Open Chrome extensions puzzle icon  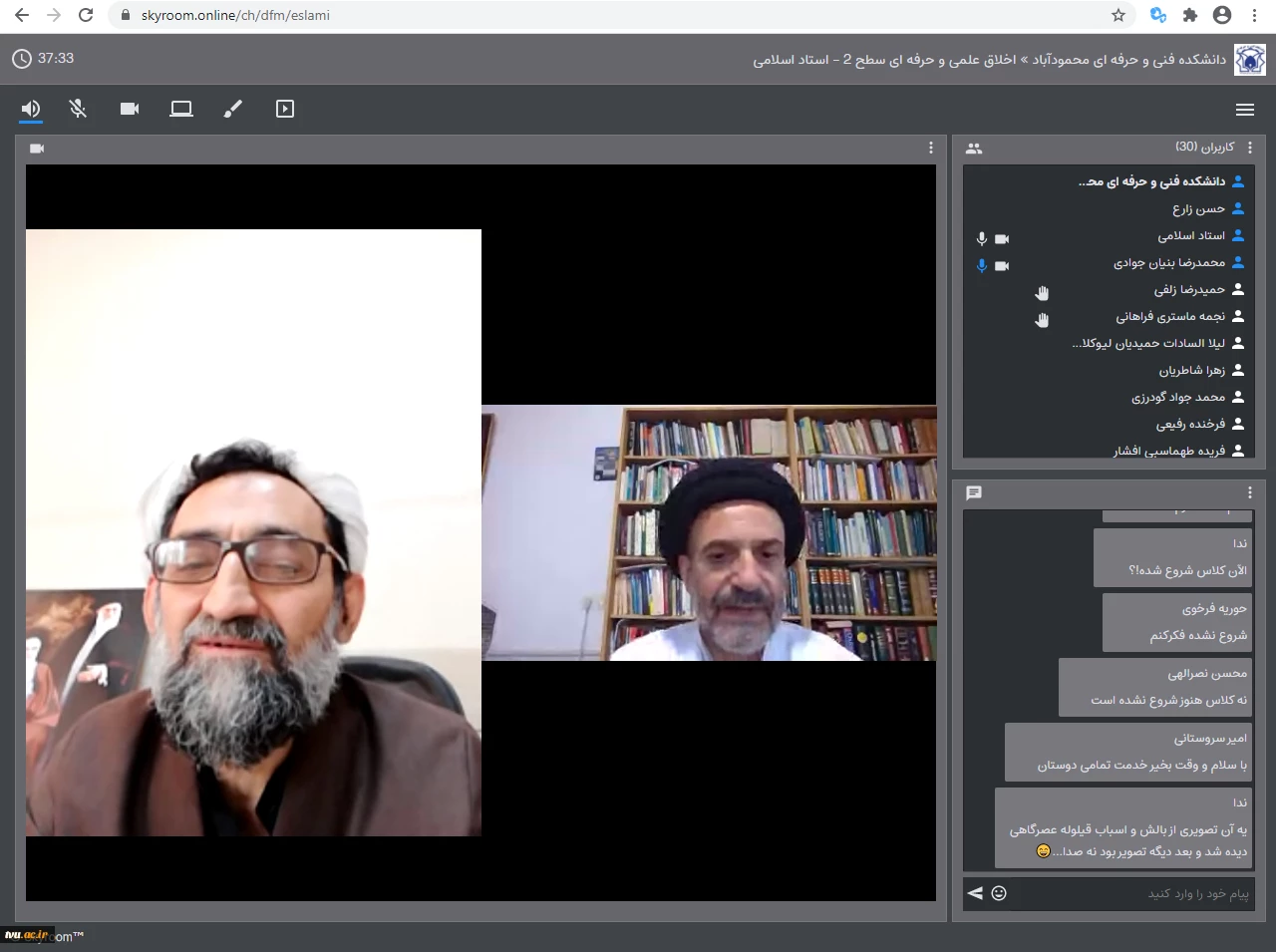pyautogui.click(x=1189, y=15)
